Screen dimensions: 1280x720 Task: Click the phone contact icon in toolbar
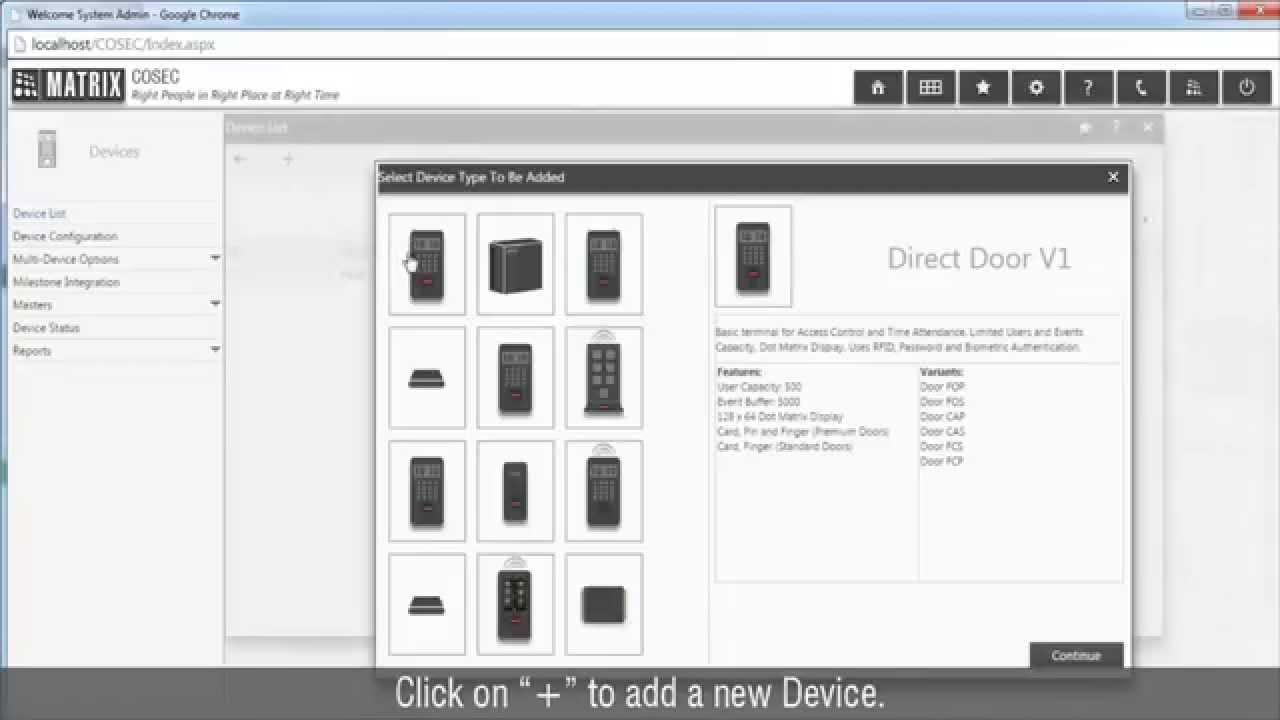tap(1141, 87)
